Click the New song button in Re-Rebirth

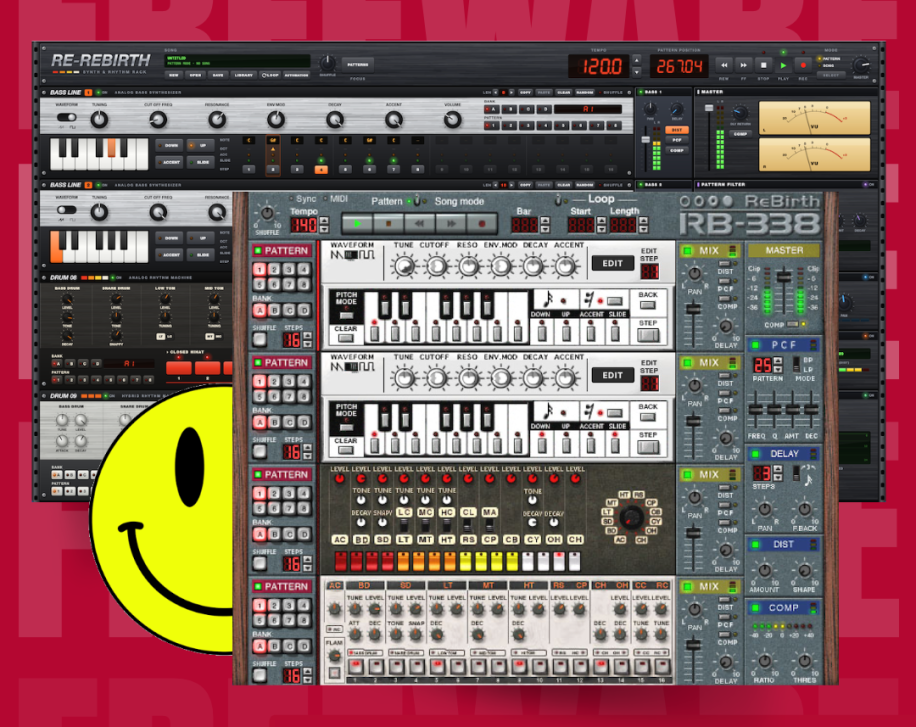click(x=174, y=75)
